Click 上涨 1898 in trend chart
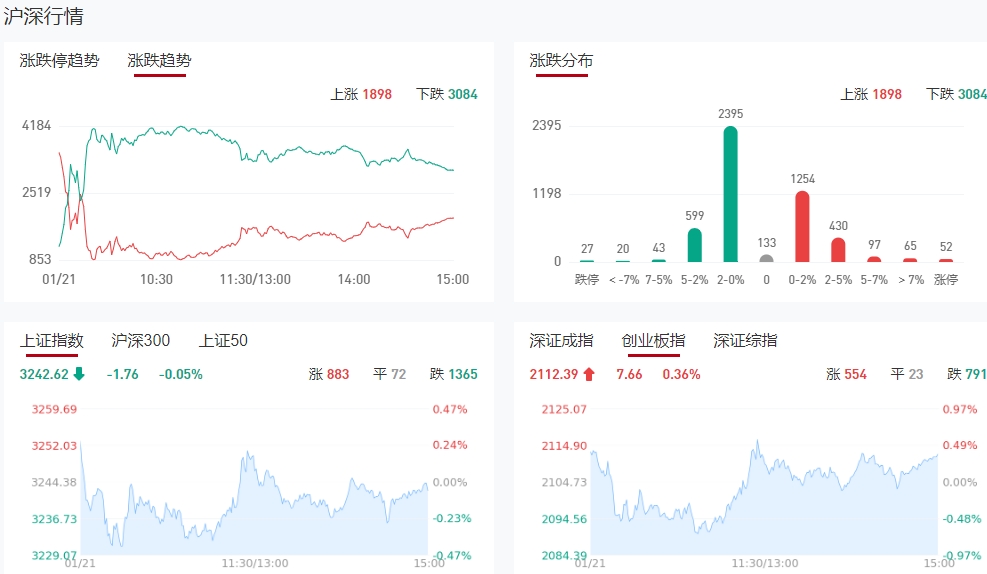 tap(361, 94)
